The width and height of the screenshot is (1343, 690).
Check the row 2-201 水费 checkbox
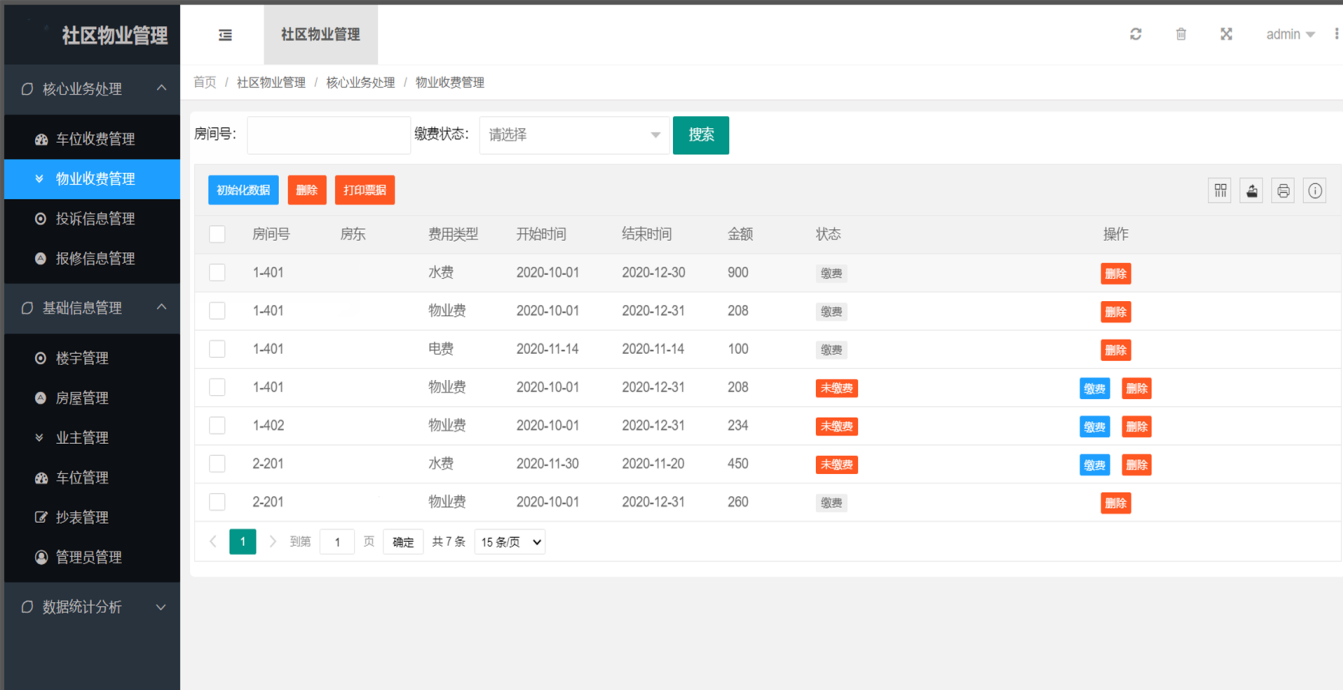click(217, 464)
